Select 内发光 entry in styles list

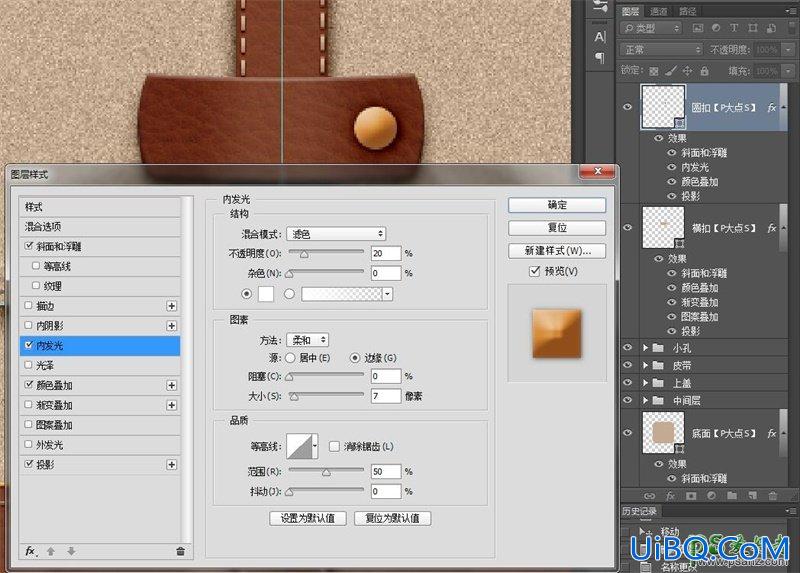(x=100, y=346)
